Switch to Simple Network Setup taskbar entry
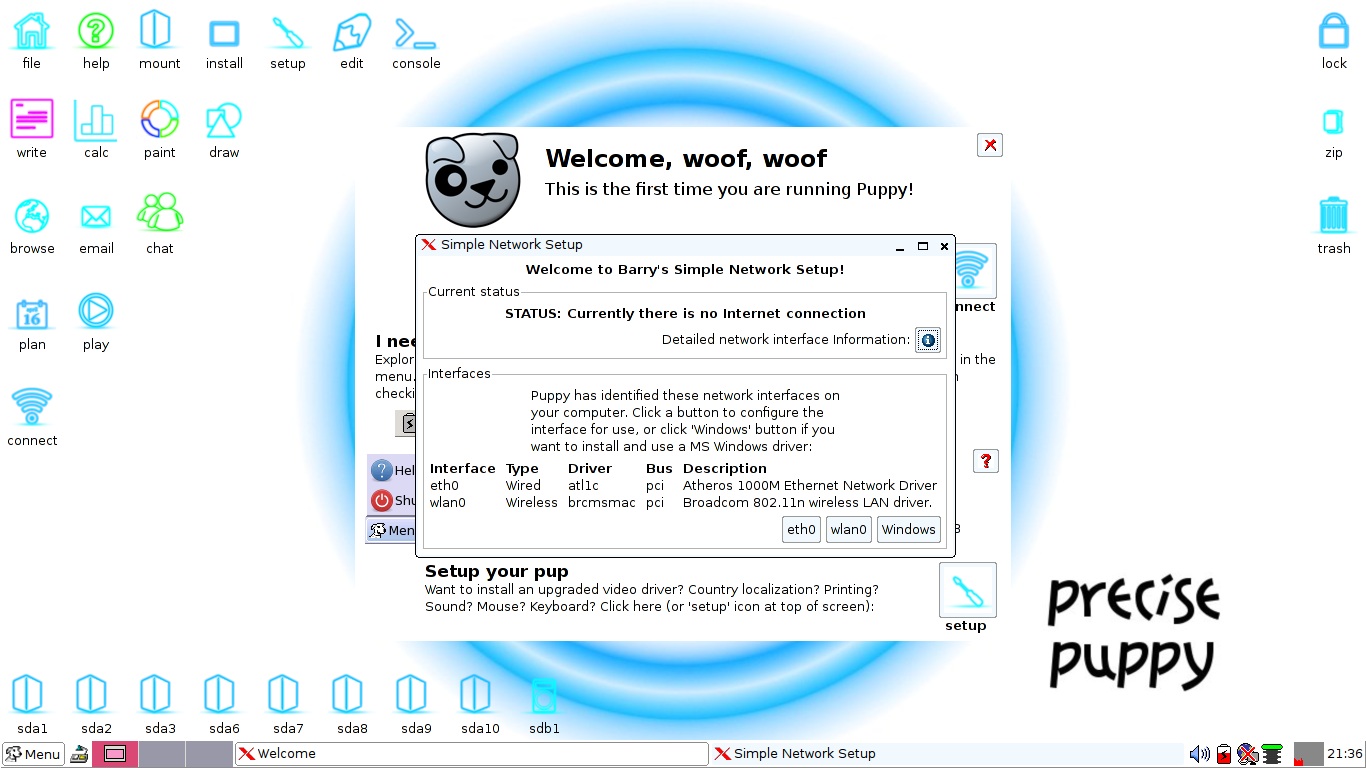The width and height of the screenshot is (1366, 768). [x=946, y=754]
